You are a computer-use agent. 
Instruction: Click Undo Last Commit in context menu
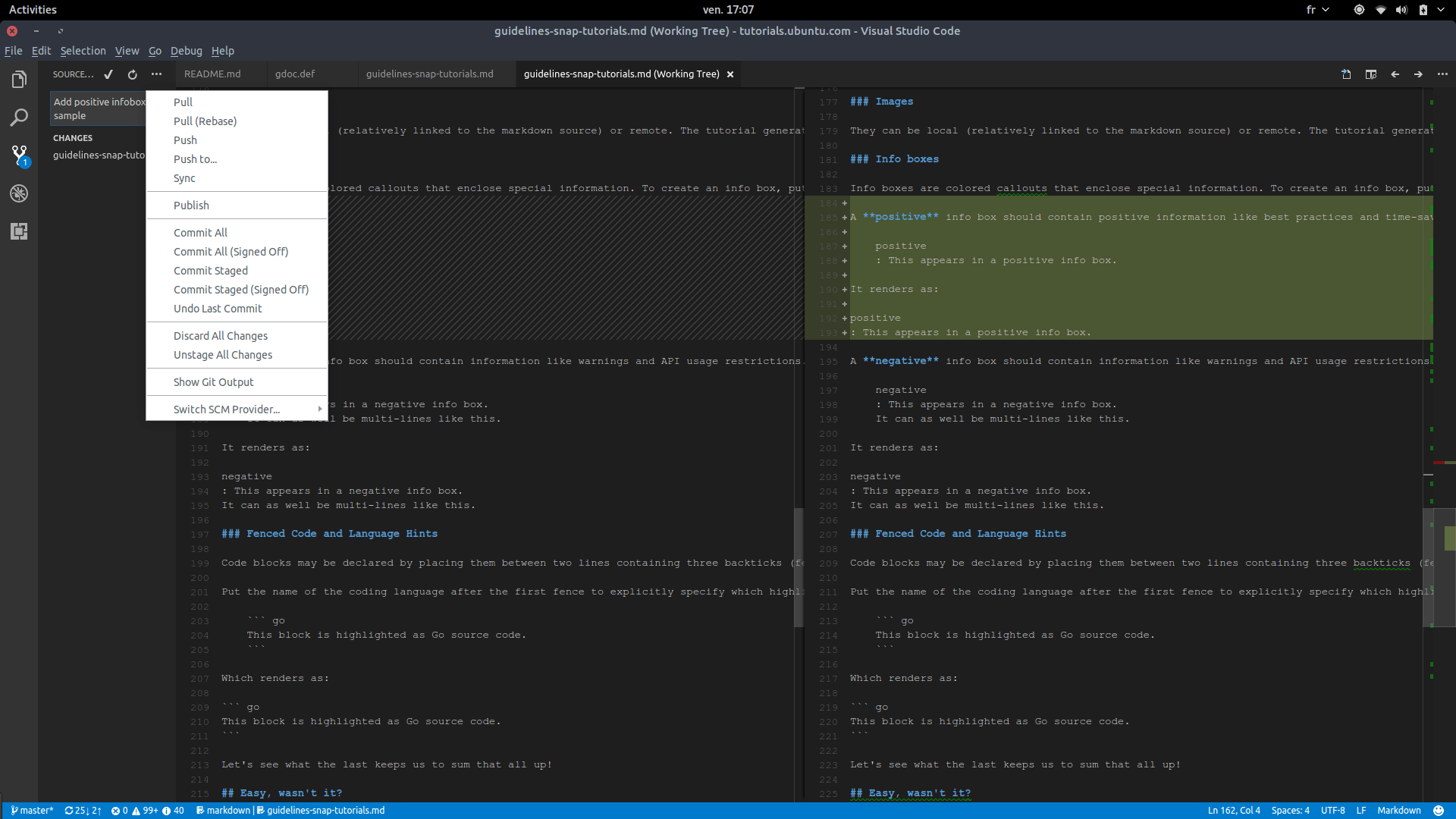tap(217, 308)
